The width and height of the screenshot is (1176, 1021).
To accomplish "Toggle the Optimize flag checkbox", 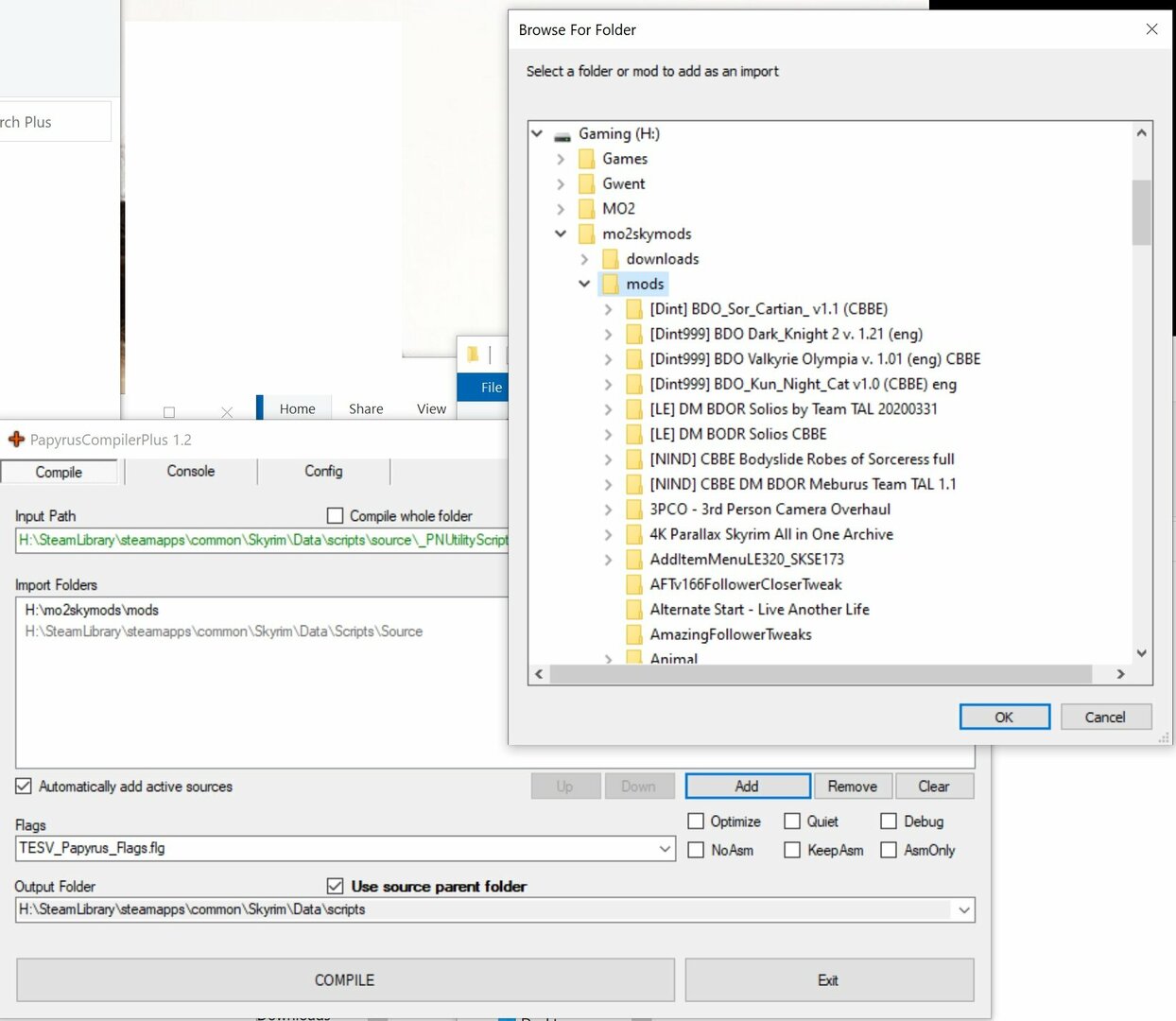I will click(x=696, y=821).
